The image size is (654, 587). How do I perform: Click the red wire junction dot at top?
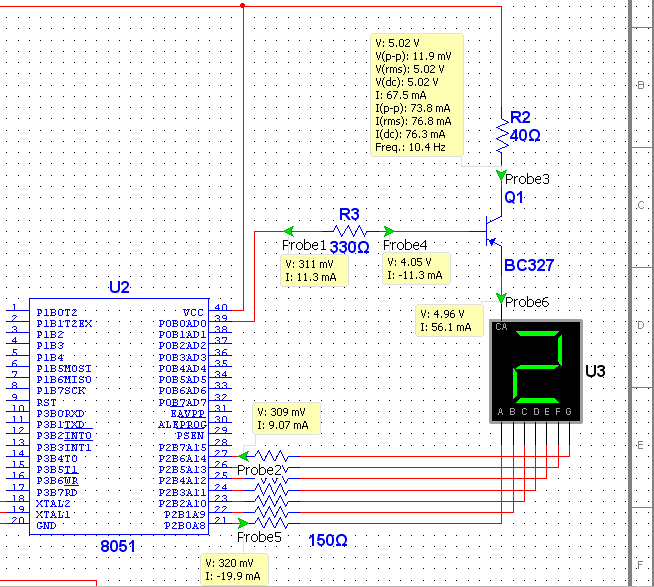[x=242, y=5]
